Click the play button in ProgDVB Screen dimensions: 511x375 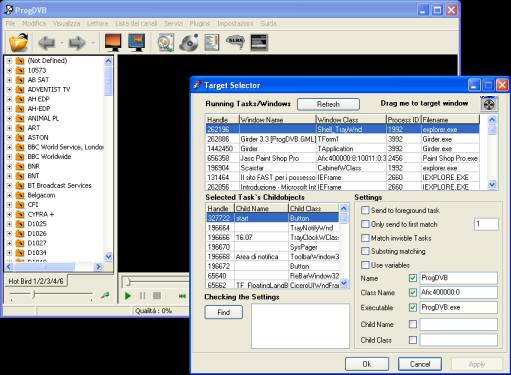pyautogui.click(x=127, y=296)
